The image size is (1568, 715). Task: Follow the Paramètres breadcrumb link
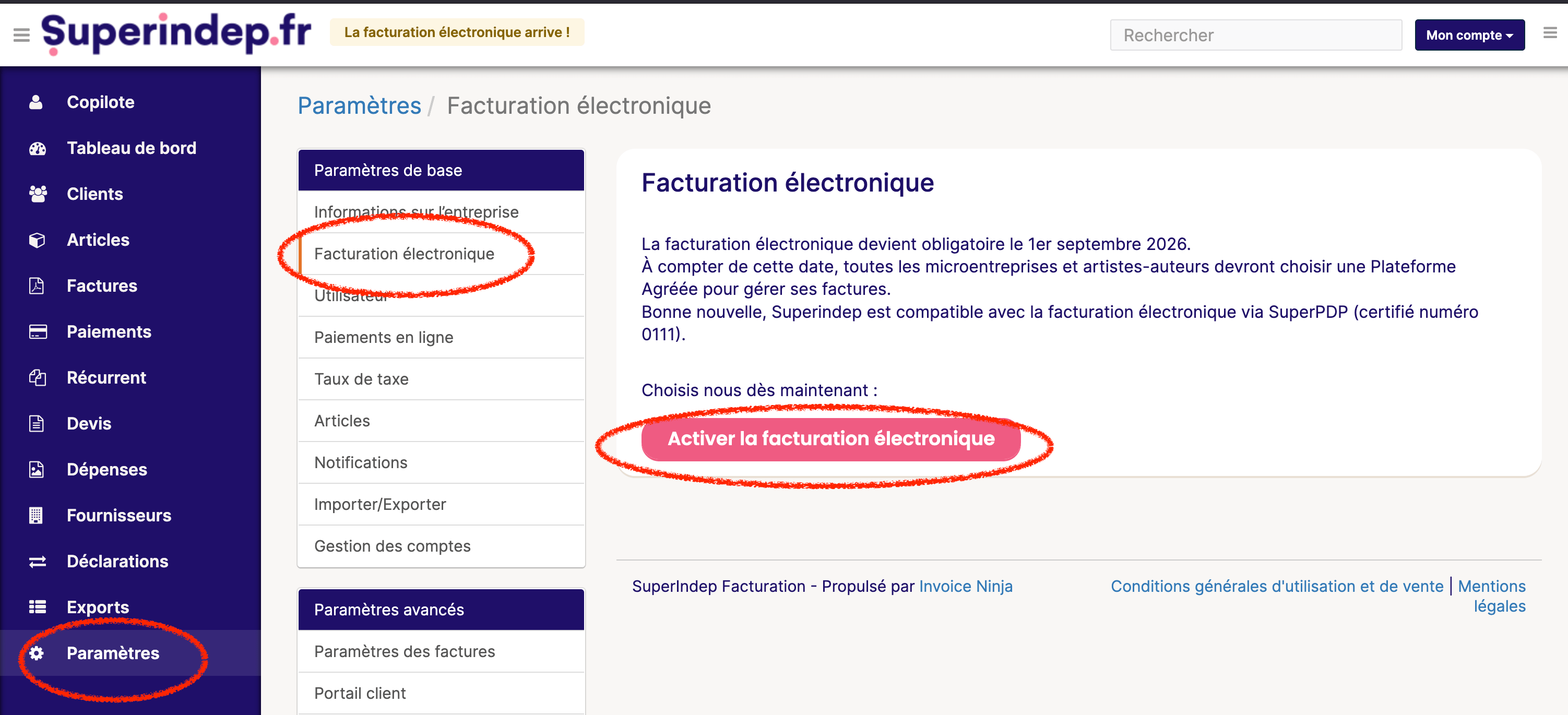(x=359, y=106)
